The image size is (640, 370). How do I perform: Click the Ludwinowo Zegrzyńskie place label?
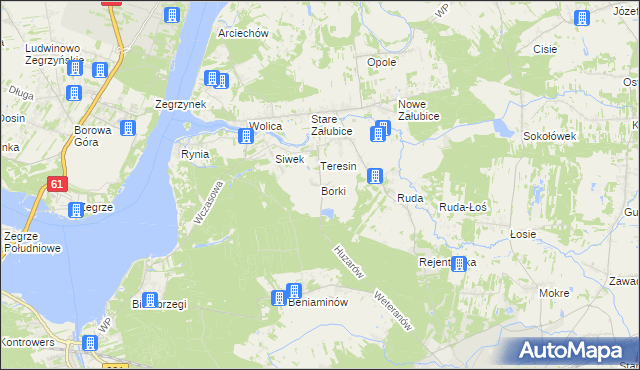54,54
